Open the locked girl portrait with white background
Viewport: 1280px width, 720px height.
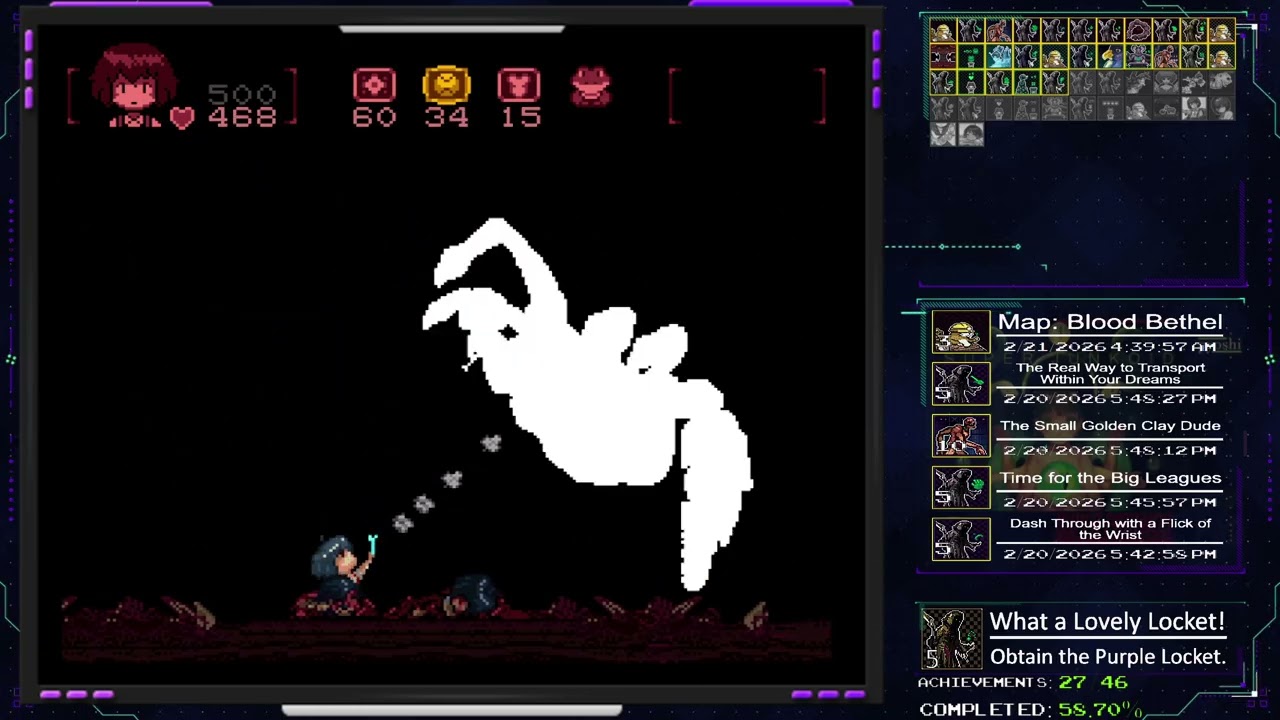(1194, 108)
